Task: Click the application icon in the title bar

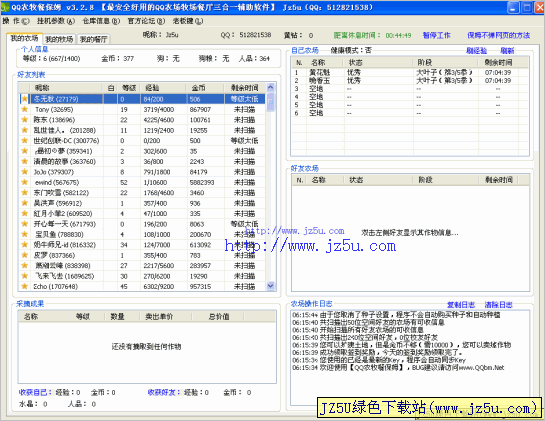Action: 5,7
